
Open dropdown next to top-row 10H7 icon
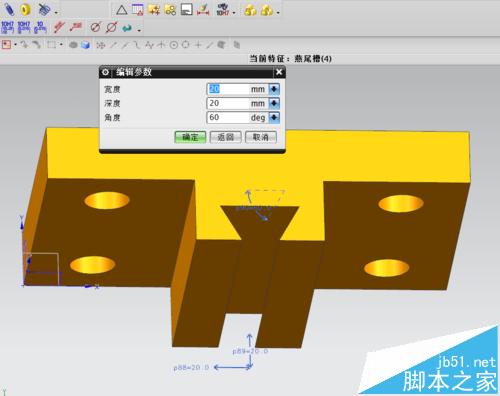234,13
